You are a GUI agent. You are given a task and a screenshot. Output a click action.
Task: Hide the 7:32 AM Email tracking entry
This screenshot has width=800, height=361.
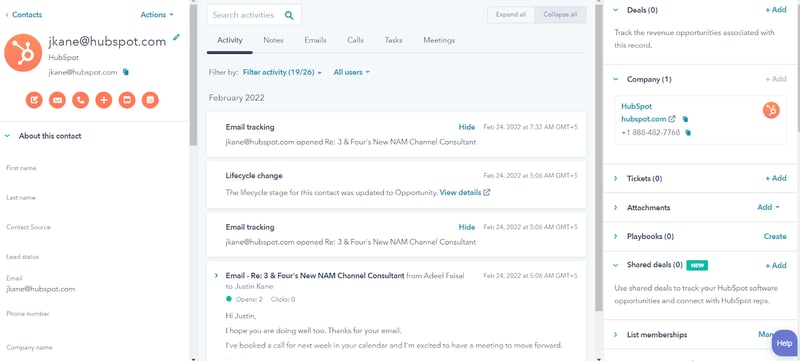[467, 127]
